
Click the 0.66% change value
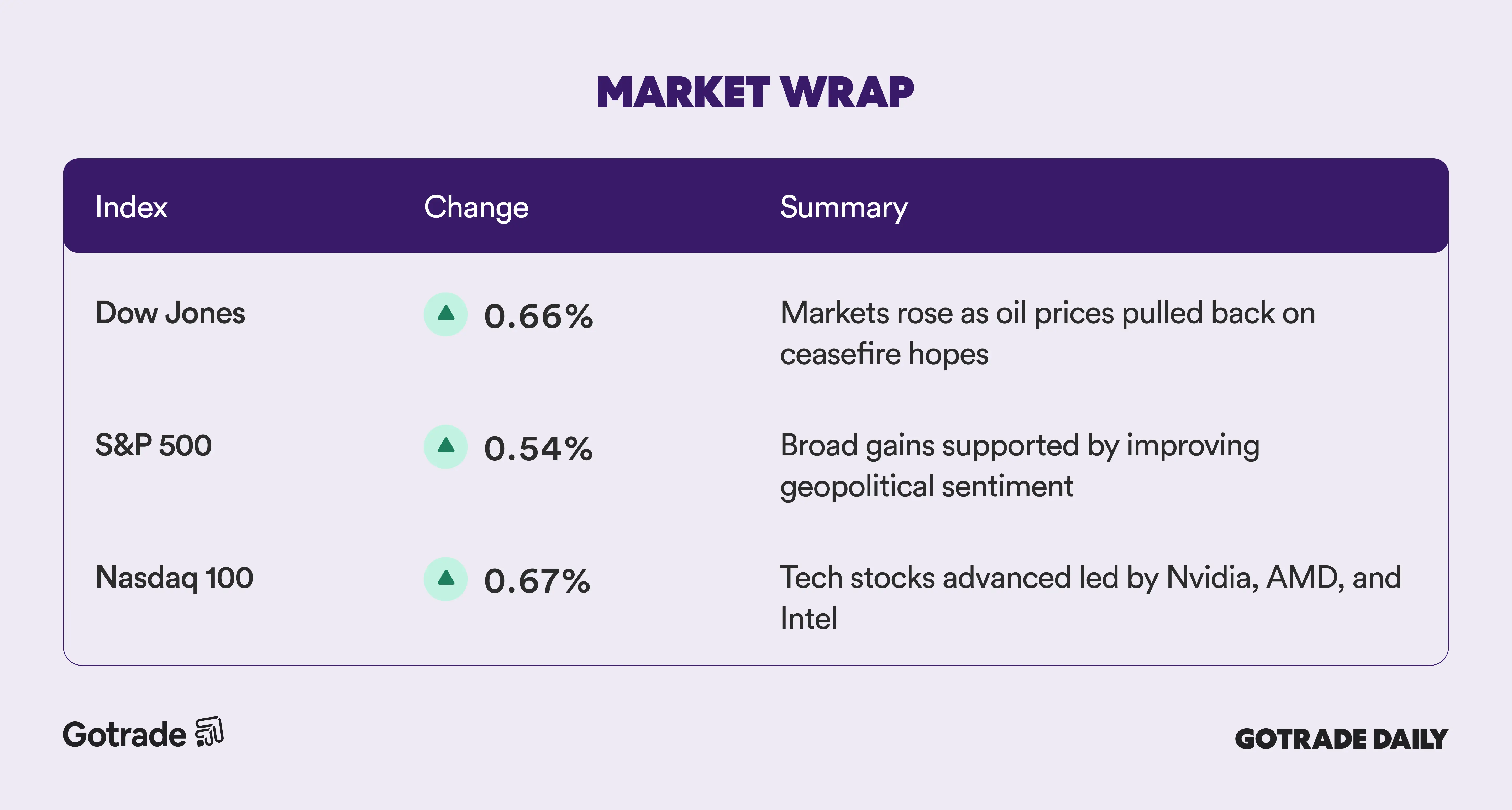(538, 316)
